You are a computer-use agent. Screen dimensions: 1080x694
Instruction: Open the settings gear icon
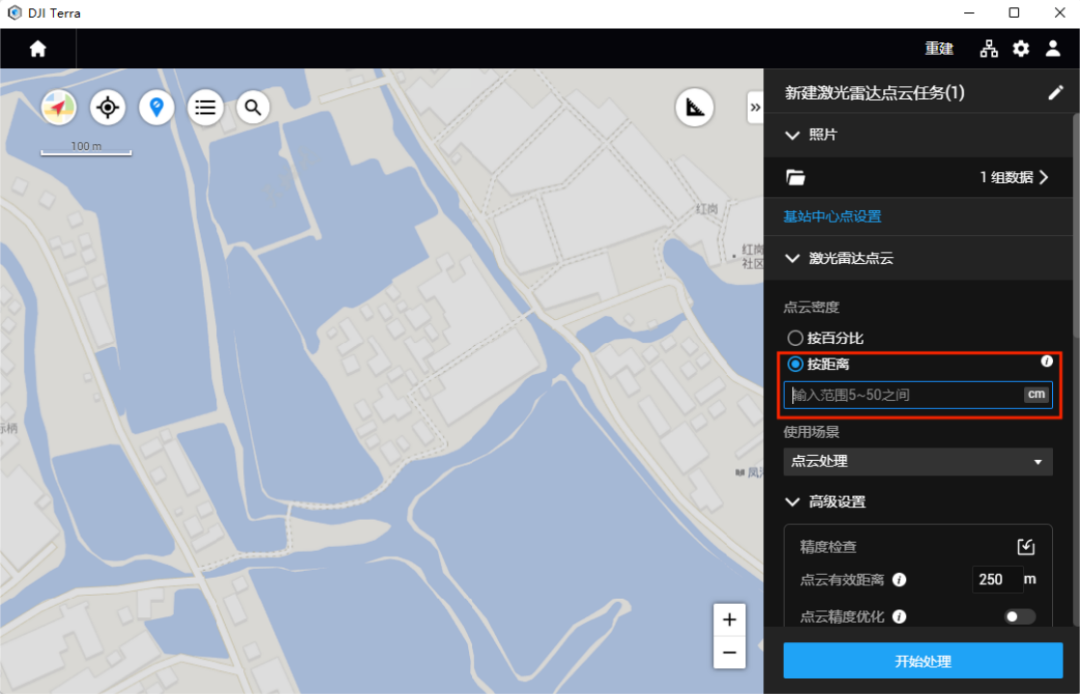[1020, 49]
